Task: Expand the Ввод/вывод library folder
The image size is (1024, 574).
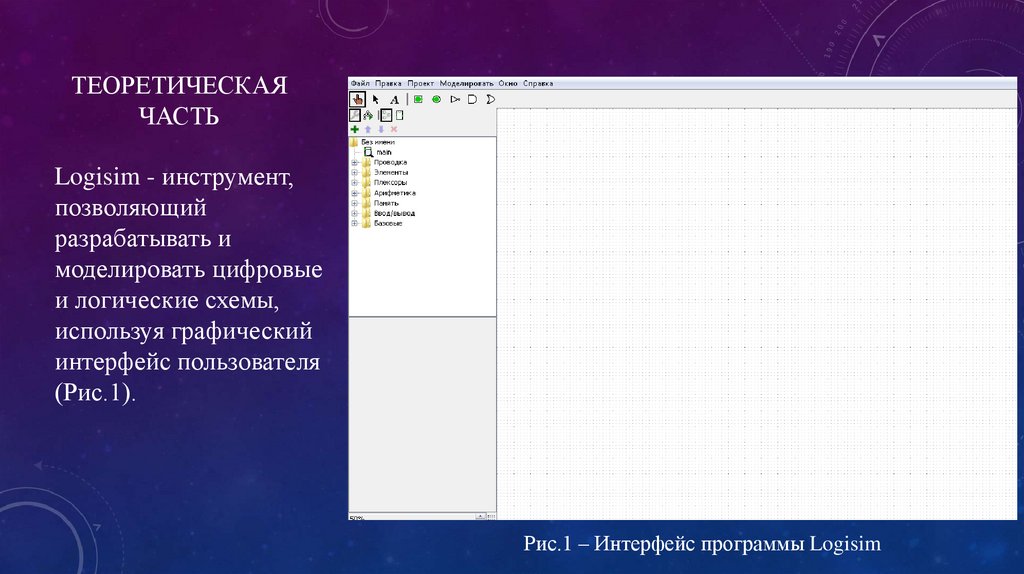Action: click(x=354, y=213)
